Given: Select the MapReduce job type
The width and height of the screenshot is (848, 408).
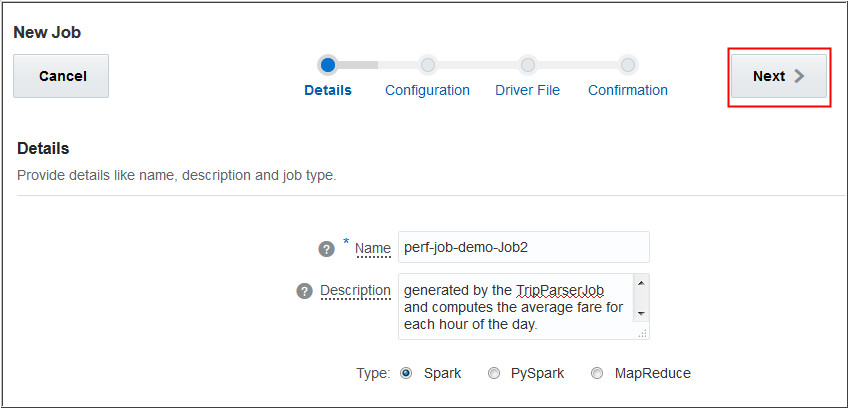Looking at the screenshot, I should [597, 373].
